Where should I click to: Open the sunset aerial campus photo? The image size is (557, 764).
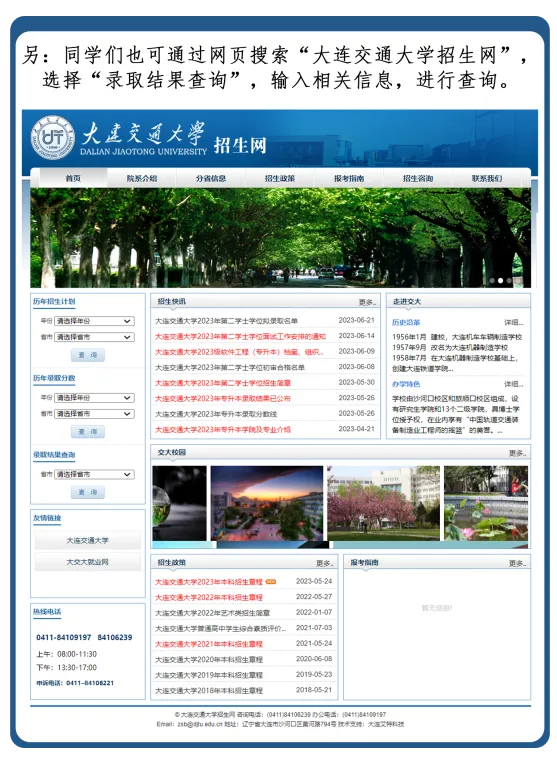click(267, 503)
